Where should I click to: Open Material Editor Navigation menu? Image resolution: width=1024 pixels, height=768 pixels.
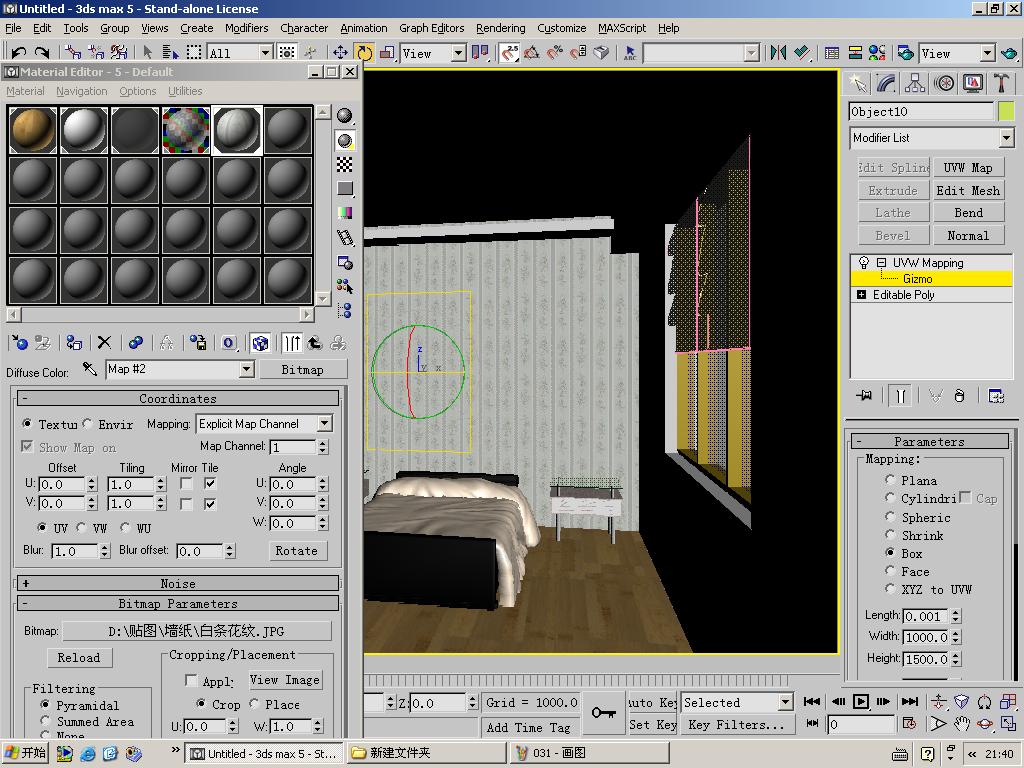tap(81, 91)
